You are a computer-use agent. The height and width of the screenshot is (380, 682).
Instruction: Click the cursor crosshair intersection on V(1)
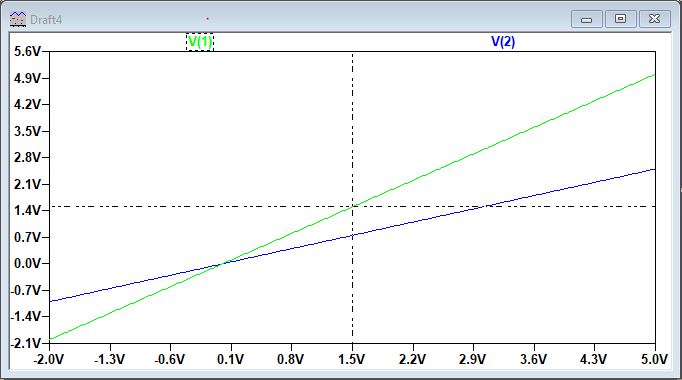[352, 207]
